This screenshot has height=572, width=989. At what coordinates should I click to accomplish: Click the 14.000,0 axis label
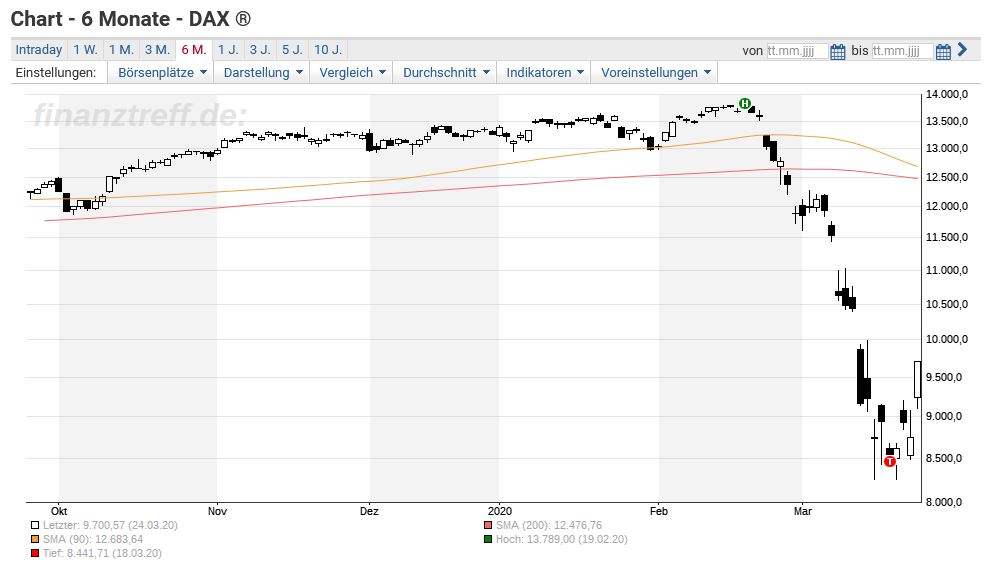click(947, 95)
